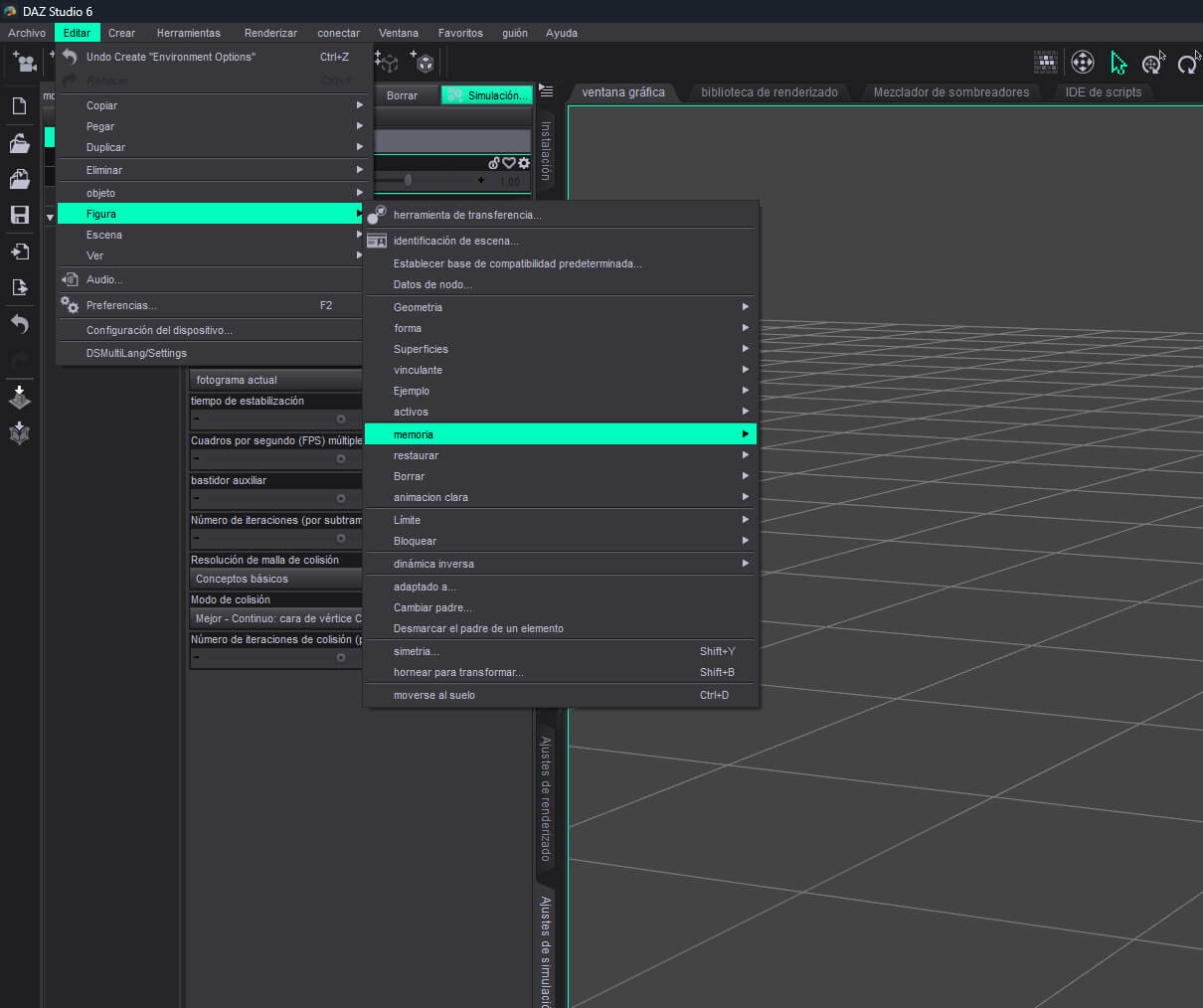Choose moverse al suelo entry

(x=561, y=695)
